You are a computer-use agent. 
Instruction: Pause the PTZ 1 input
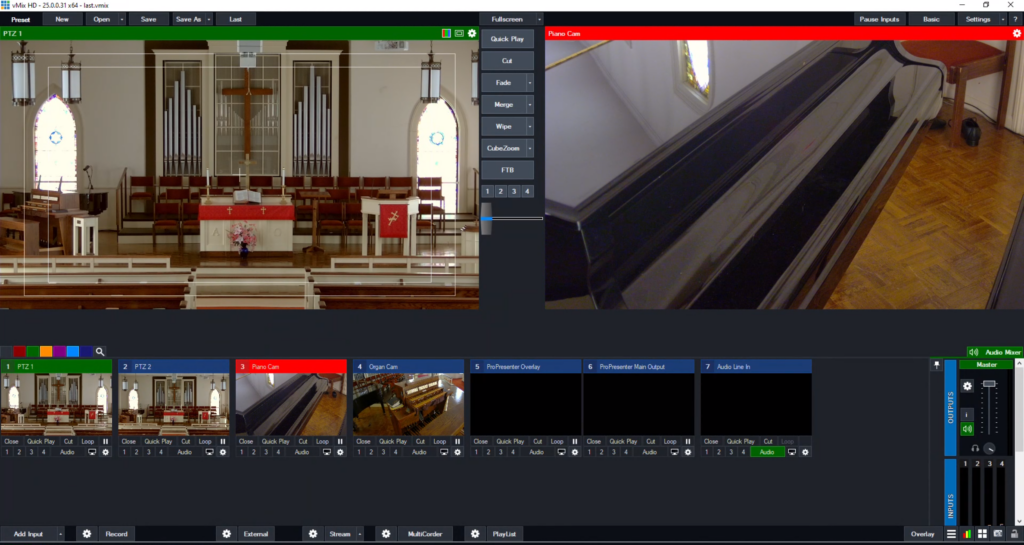pyautogui.click(x=105, y=441)
